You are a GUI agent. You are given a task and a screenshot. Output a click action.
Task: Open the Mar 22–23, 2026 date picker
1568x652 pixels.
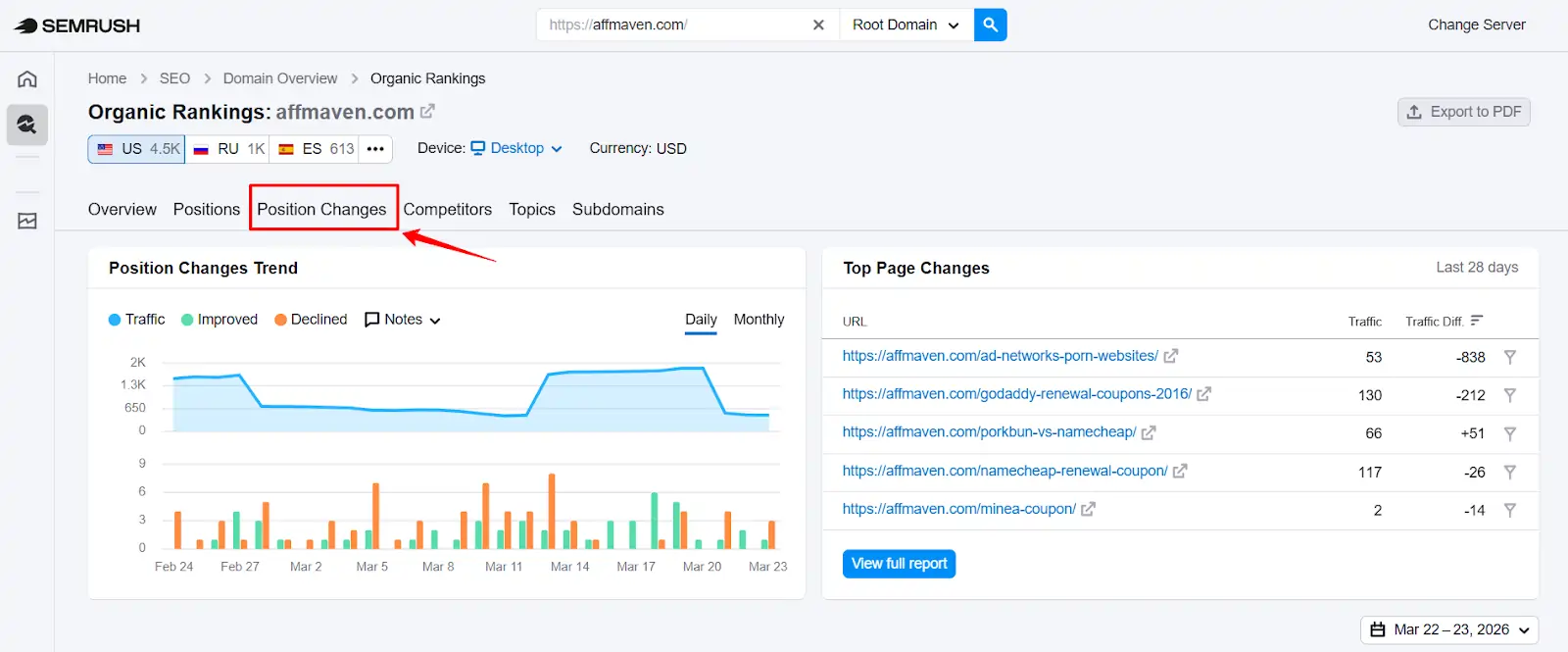click(1449, 629)
